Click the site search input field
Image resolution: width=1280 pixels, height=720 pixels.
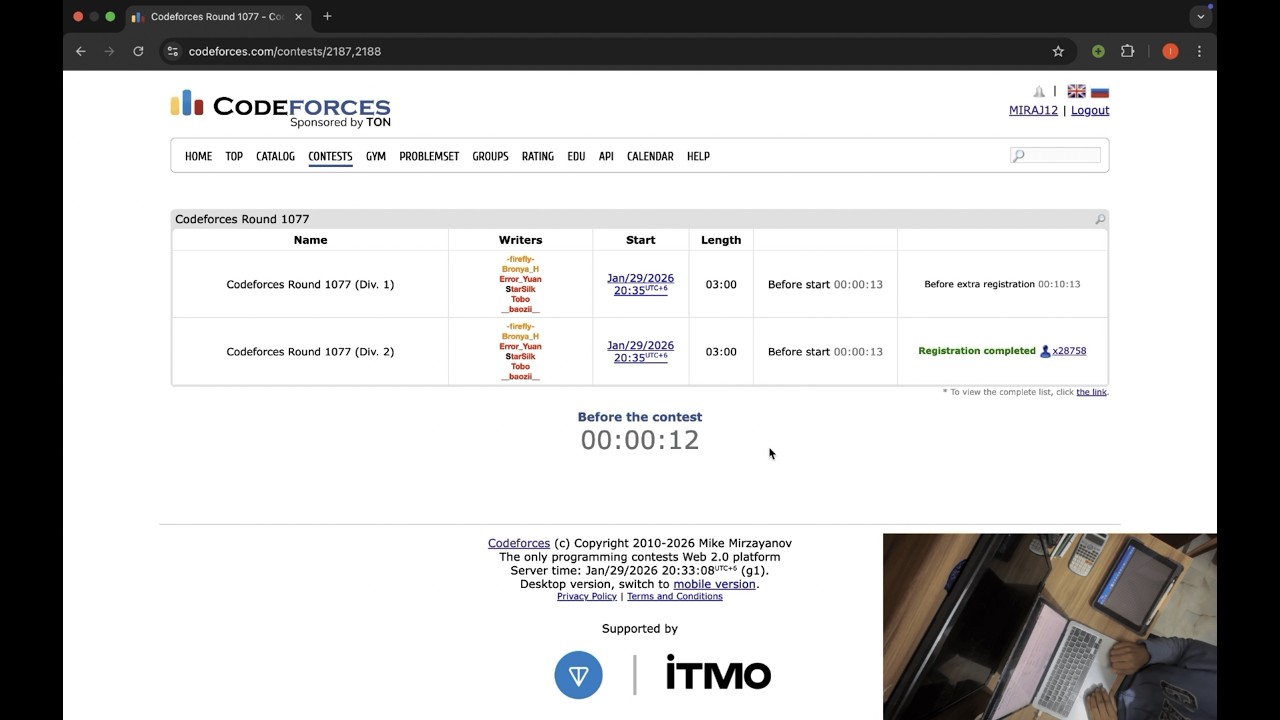1056,155
